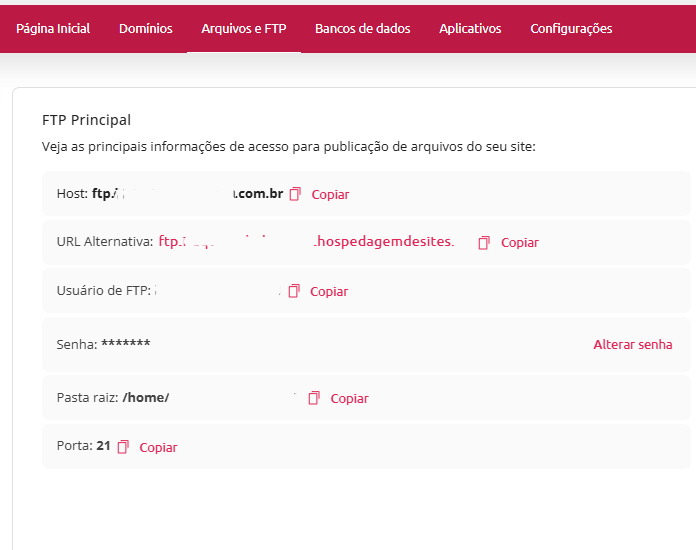Switch to the Domínios tab

click(145, 29)
